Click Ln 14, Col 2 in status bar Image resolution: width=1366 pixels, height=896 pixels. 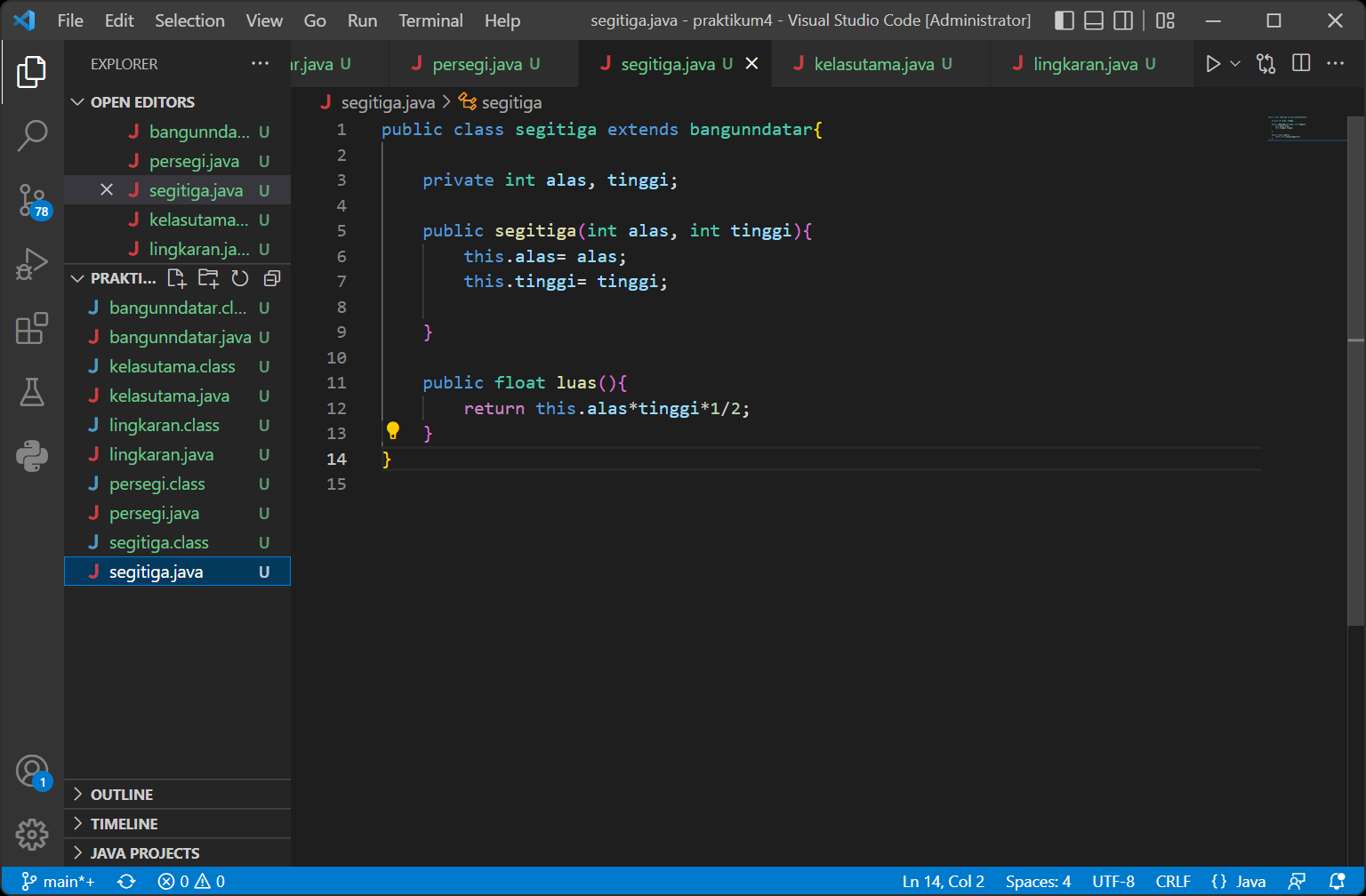pyautogui.click(x=943, y=880)
